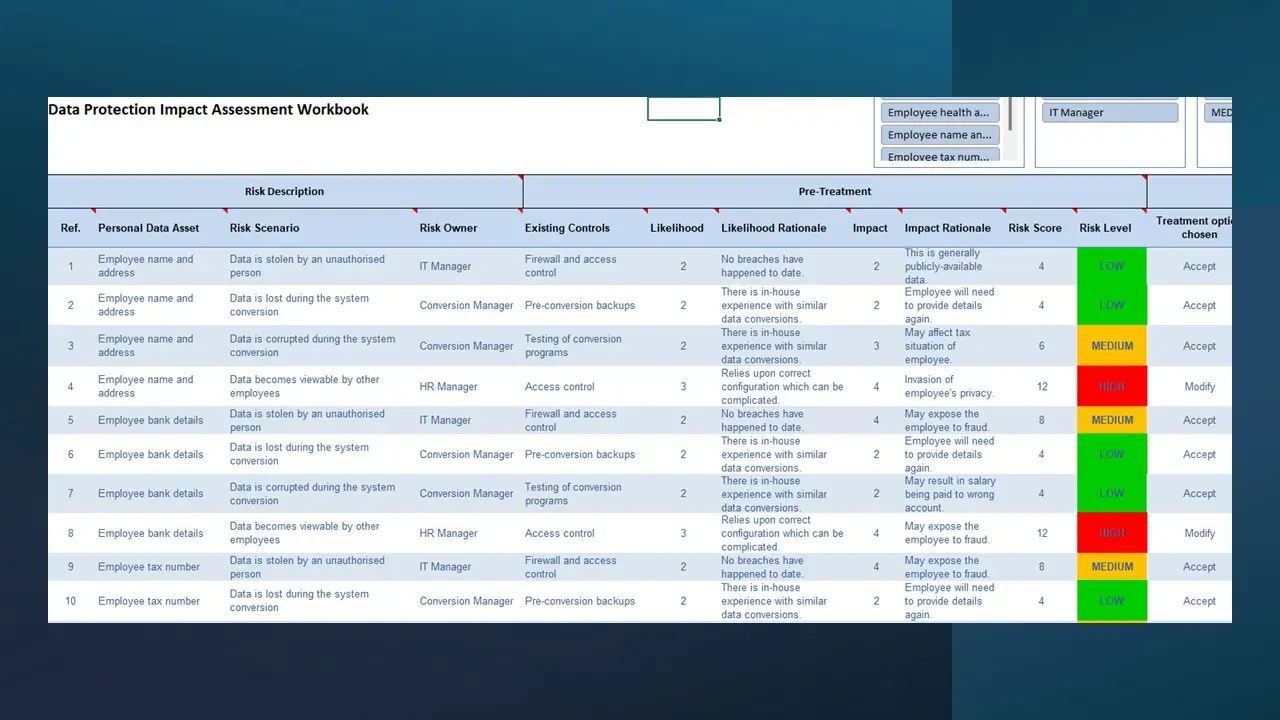Select the green LOW risk cell in row 1

1112,266
